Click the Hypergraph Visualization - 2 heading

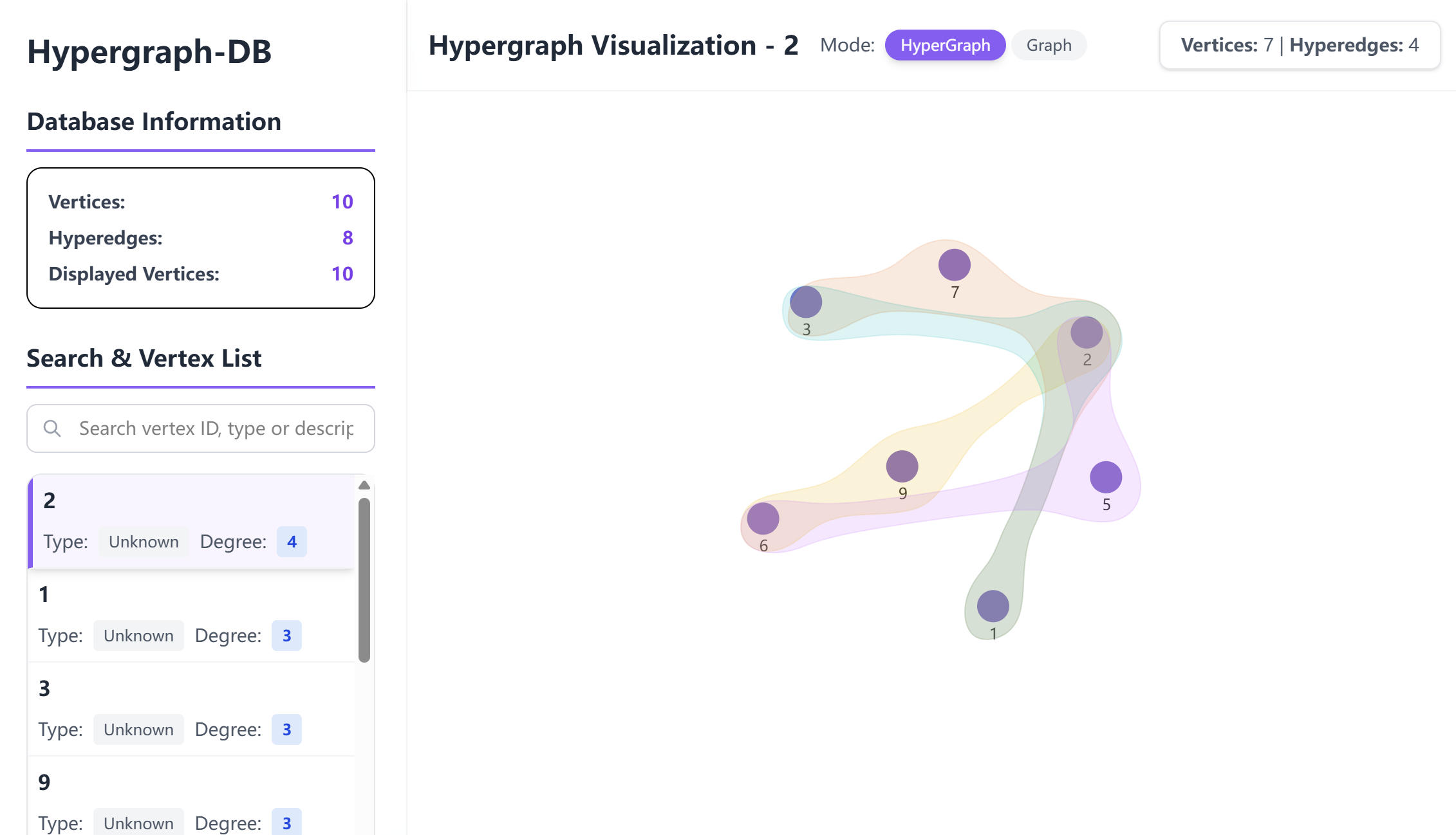tap(613, 45)
